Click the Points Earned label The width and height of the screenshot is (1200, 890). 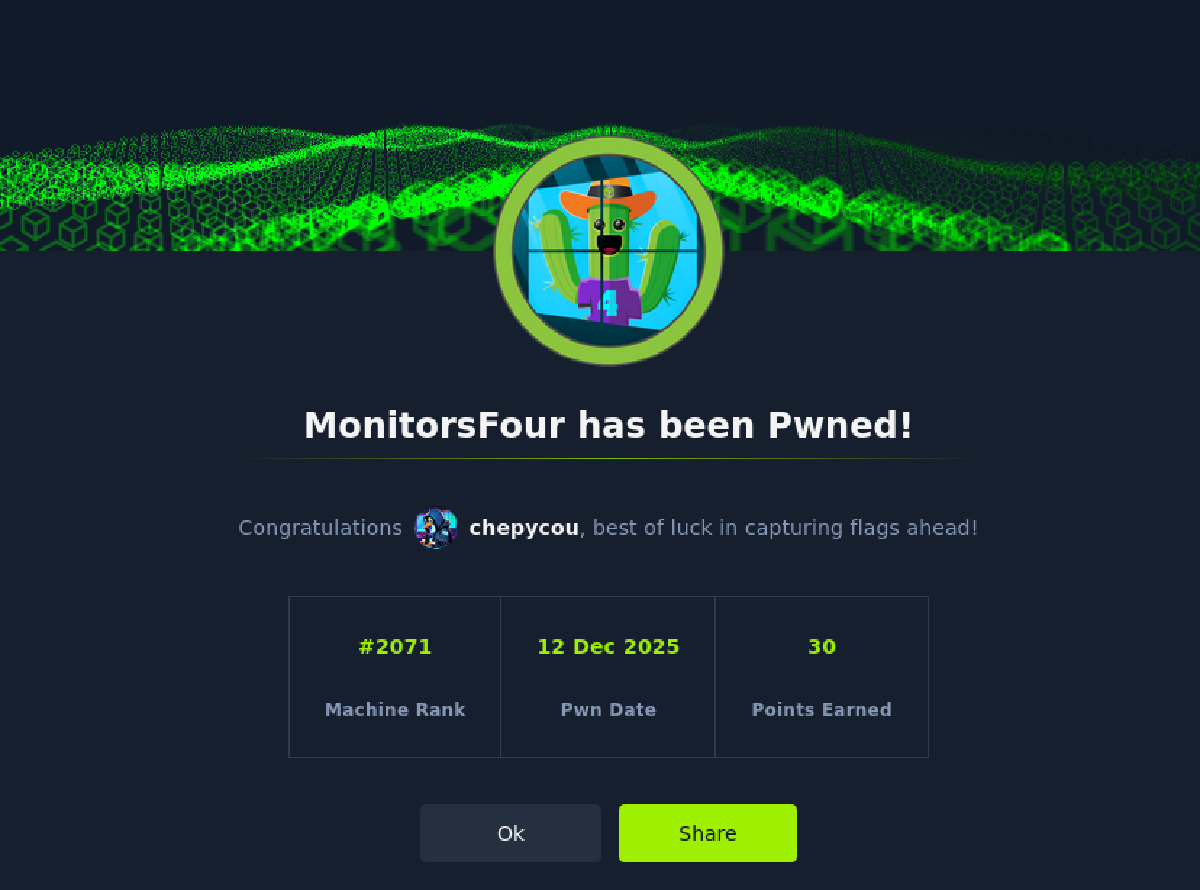822,710
